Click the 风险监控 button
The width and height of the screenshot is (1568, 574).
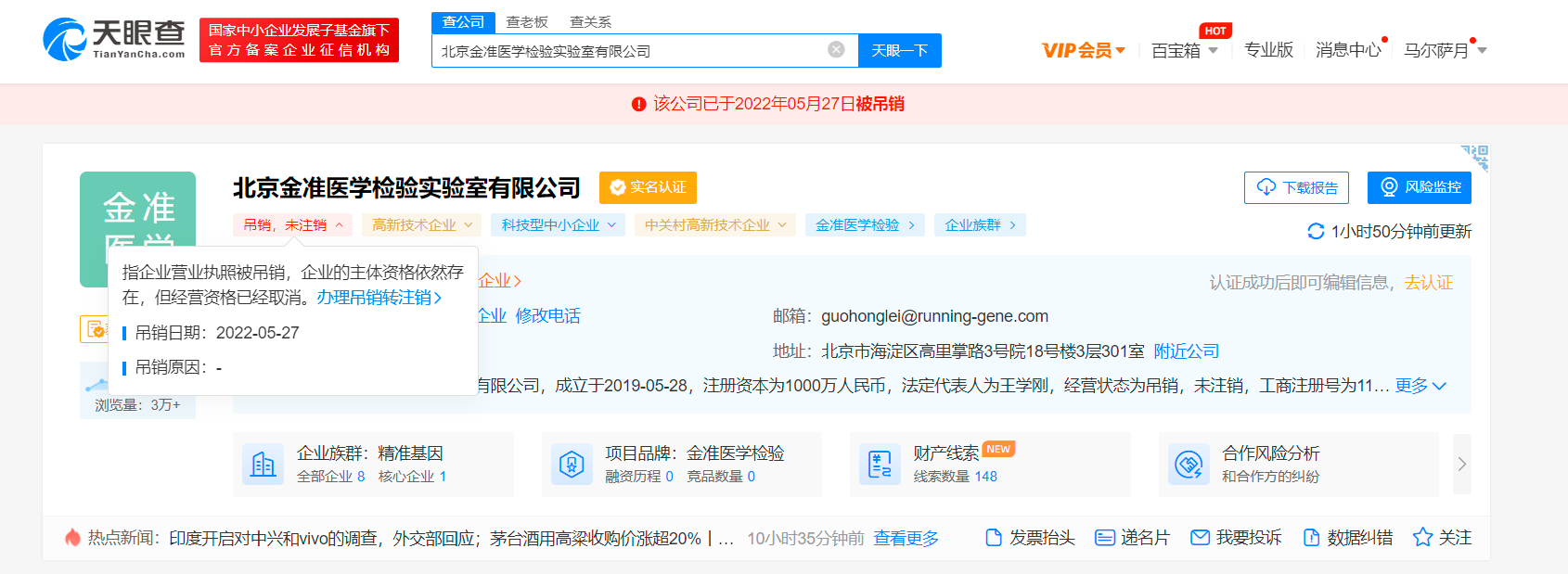1420,187
